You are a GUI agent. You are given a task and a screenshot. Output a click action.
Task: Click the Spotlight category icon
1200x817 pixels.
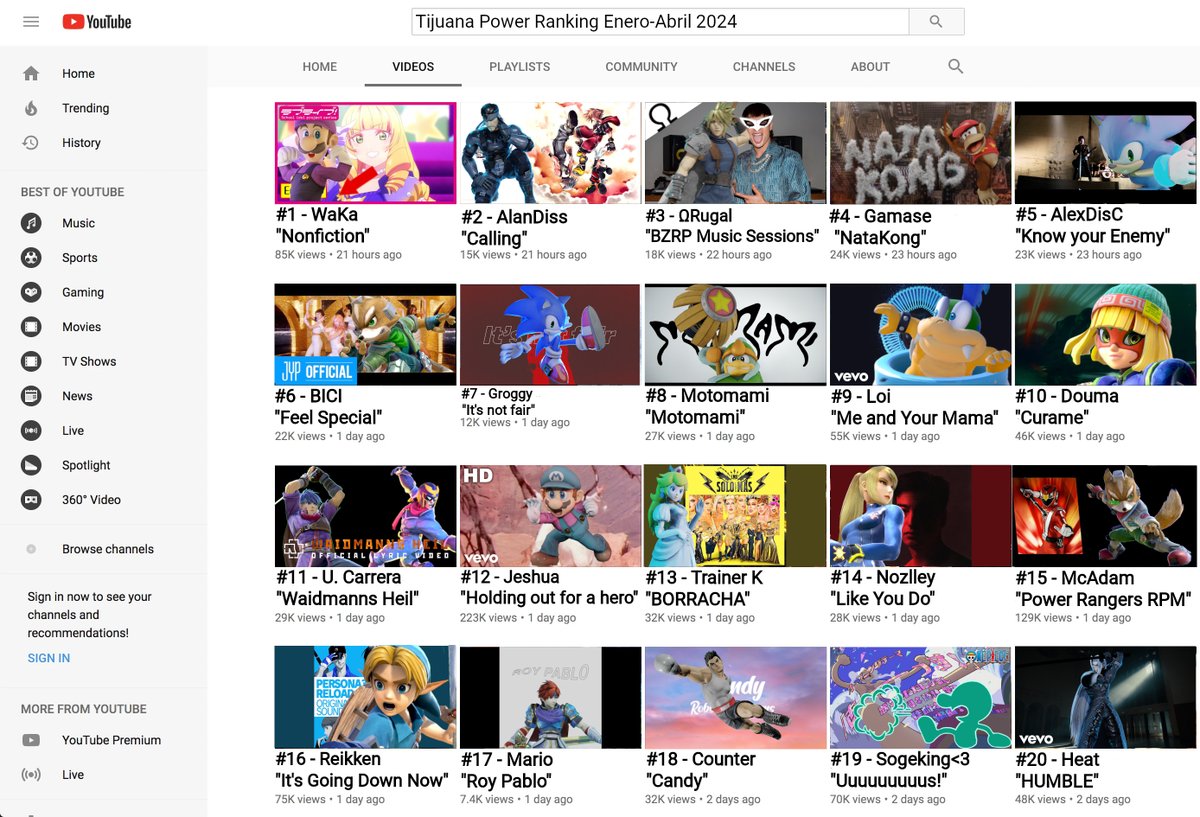coord(32,465)
